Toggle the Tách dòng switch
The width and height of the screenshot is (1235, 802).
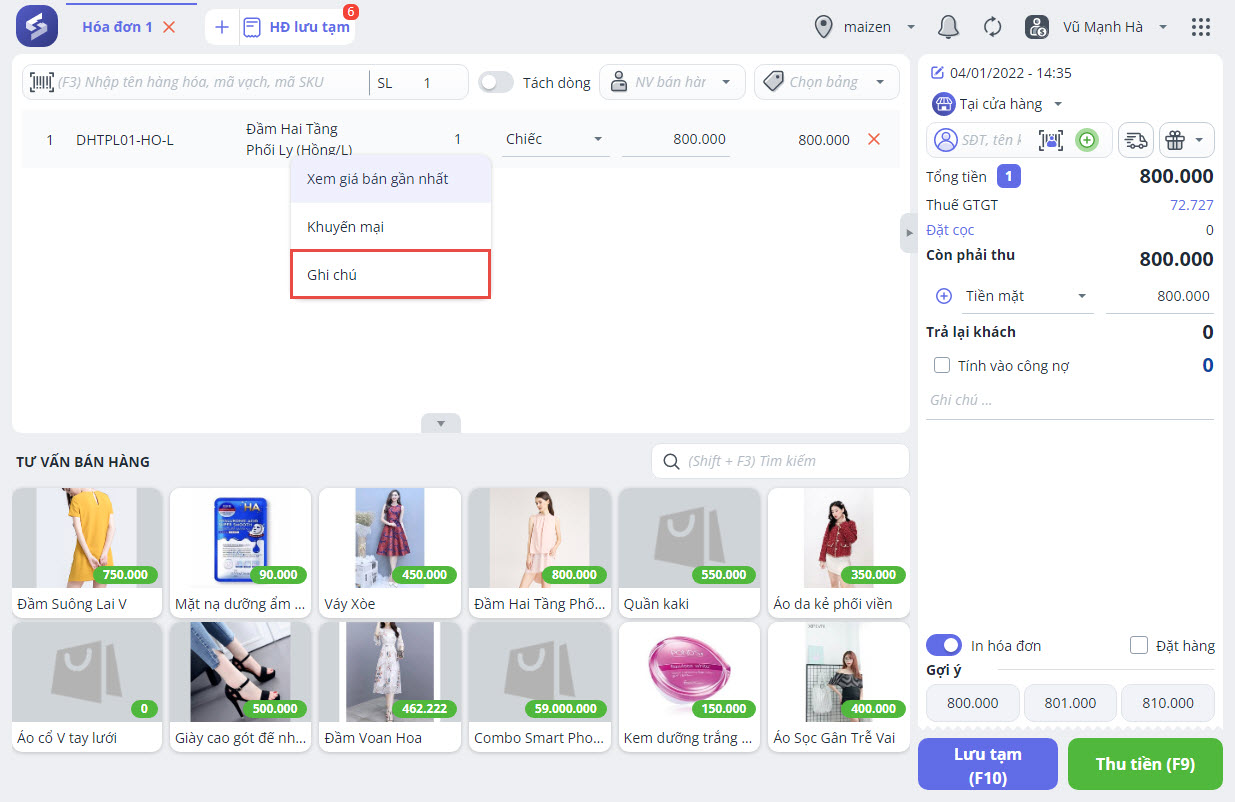(496, 82)
